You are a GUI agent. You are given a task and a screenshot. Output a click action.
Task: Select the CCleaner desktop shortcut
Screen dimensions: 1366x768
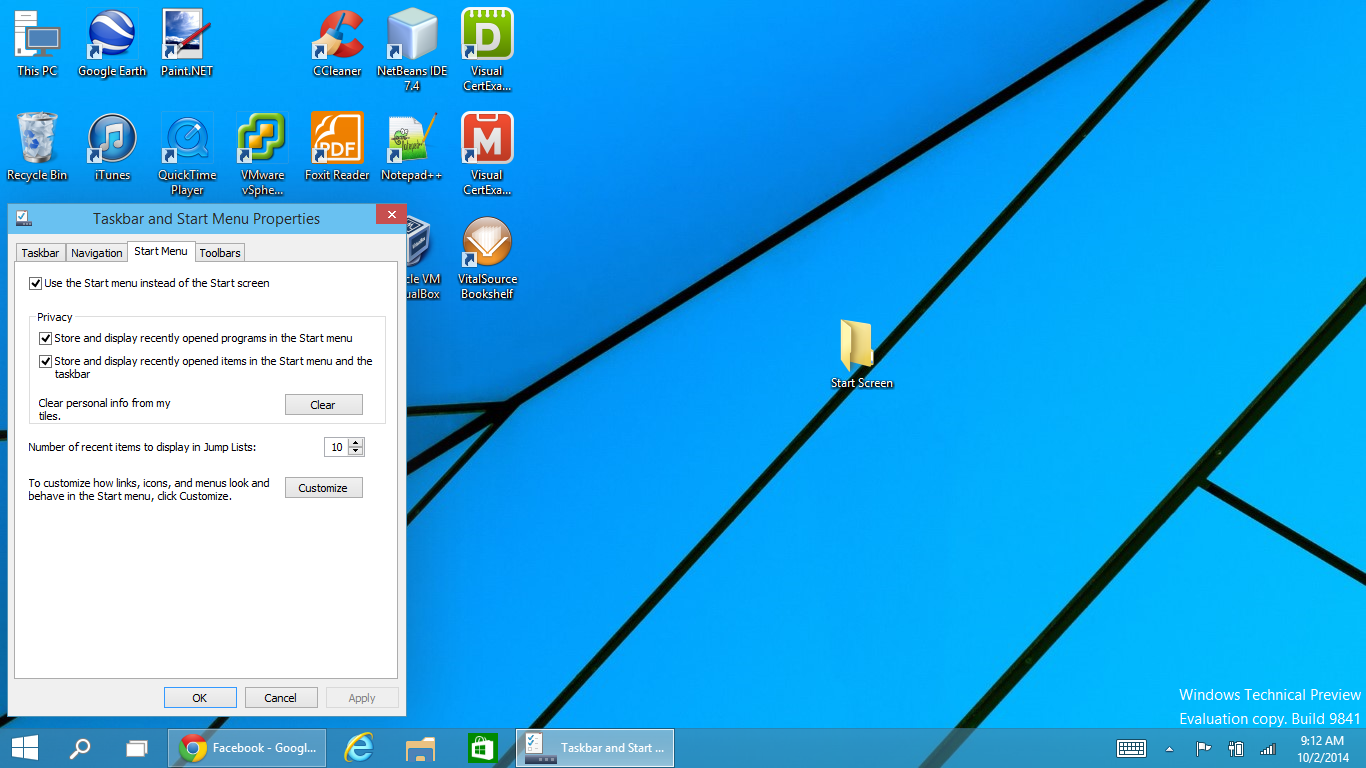(337, 40)
